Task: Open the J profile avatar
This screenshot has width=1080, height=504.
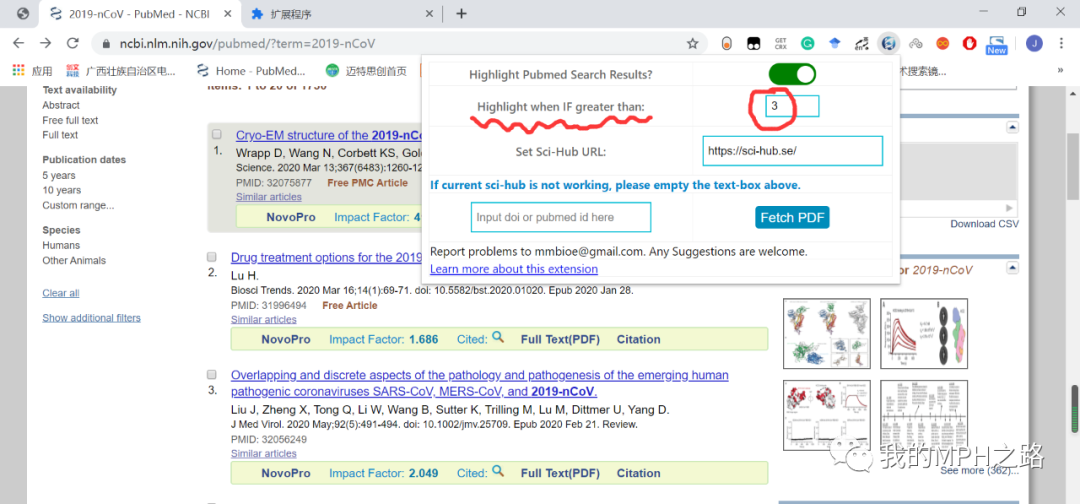Action: coord(1034,43)
